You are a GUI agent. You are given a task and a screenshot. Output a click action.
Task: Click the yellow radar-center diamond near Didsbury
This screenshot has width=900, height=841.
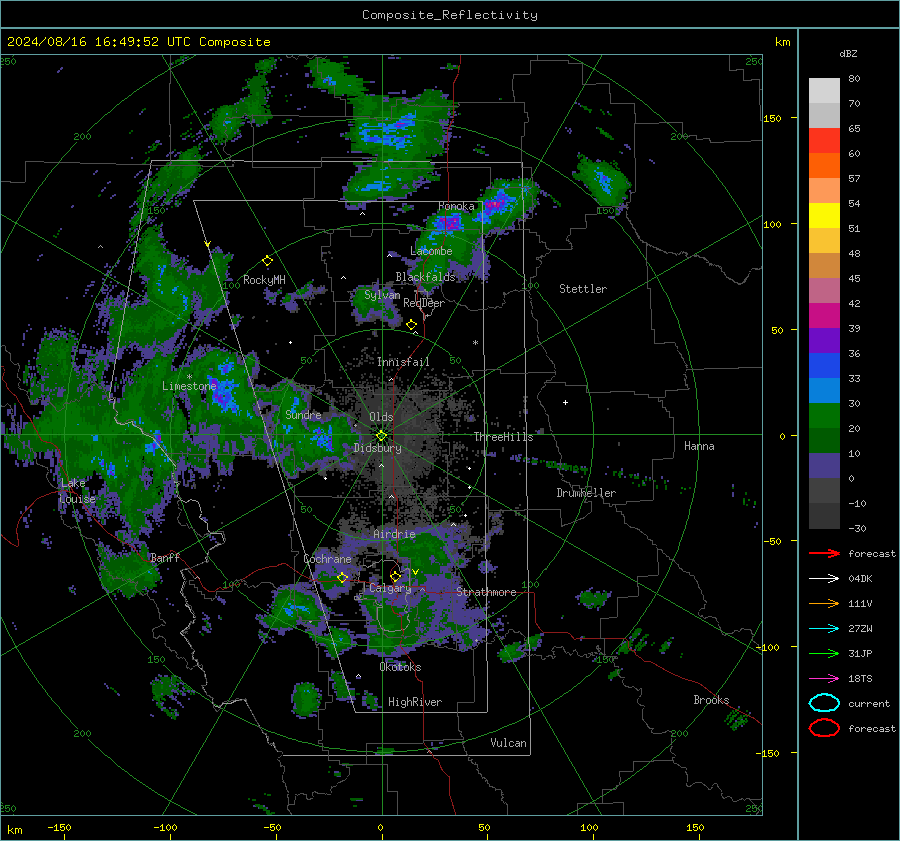coord(382,436)
